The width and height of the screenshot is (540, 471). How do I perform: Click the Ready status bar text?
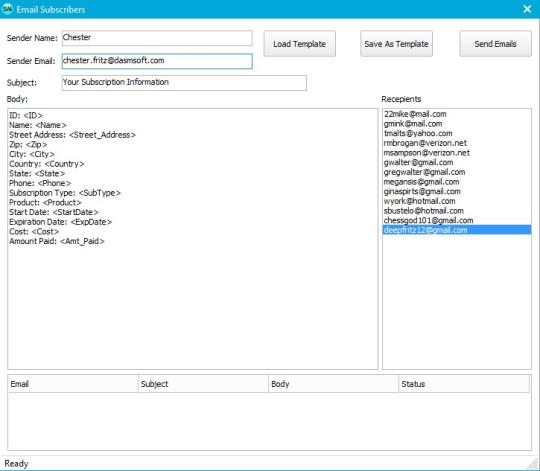(x=16, y=464)
